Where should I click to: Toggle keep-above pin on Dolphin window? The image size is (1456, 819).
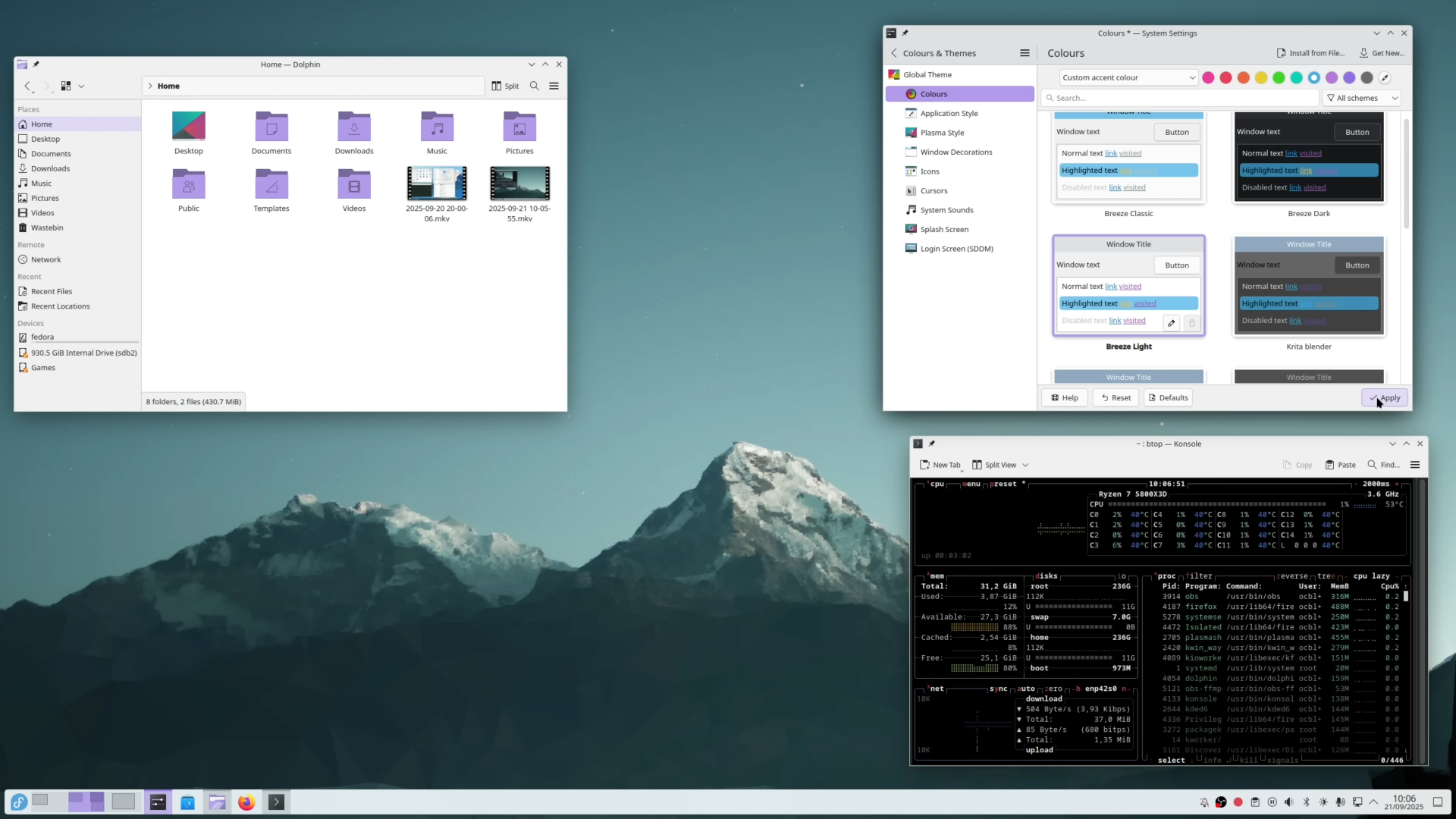pos(36,64)
